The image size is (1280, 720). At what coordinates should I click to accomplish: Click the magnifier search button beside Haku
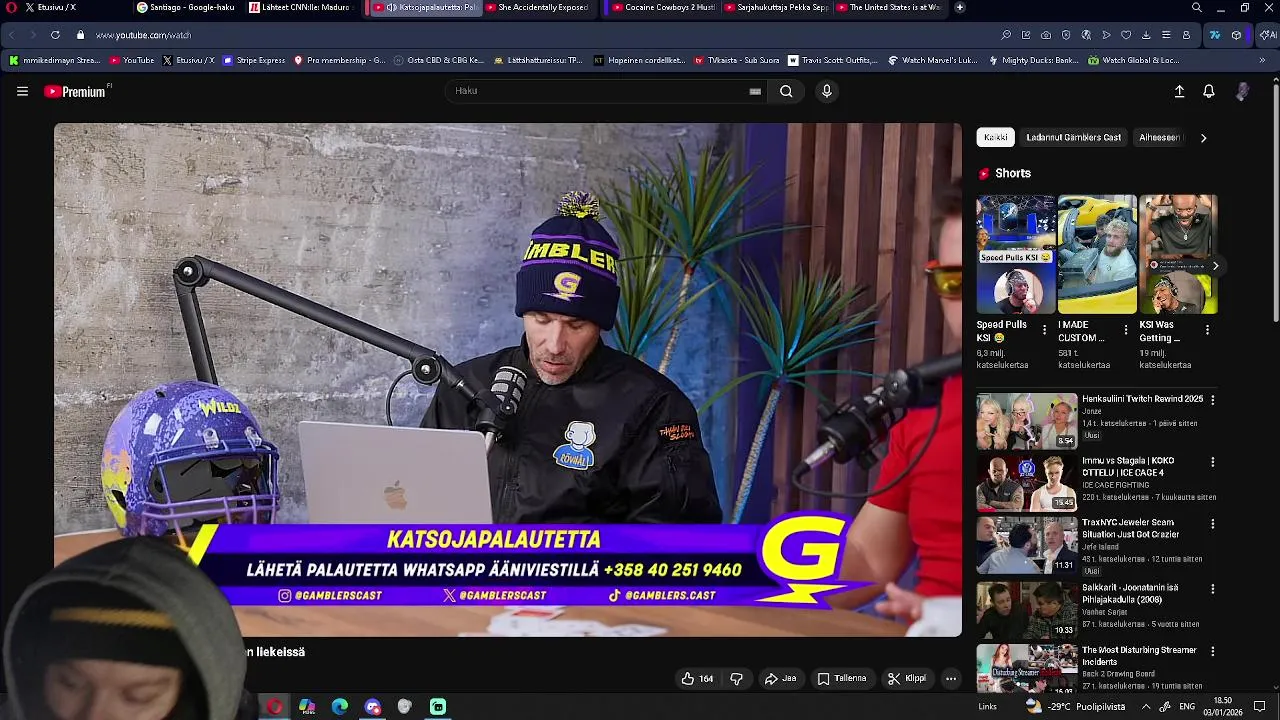point(786,91)
